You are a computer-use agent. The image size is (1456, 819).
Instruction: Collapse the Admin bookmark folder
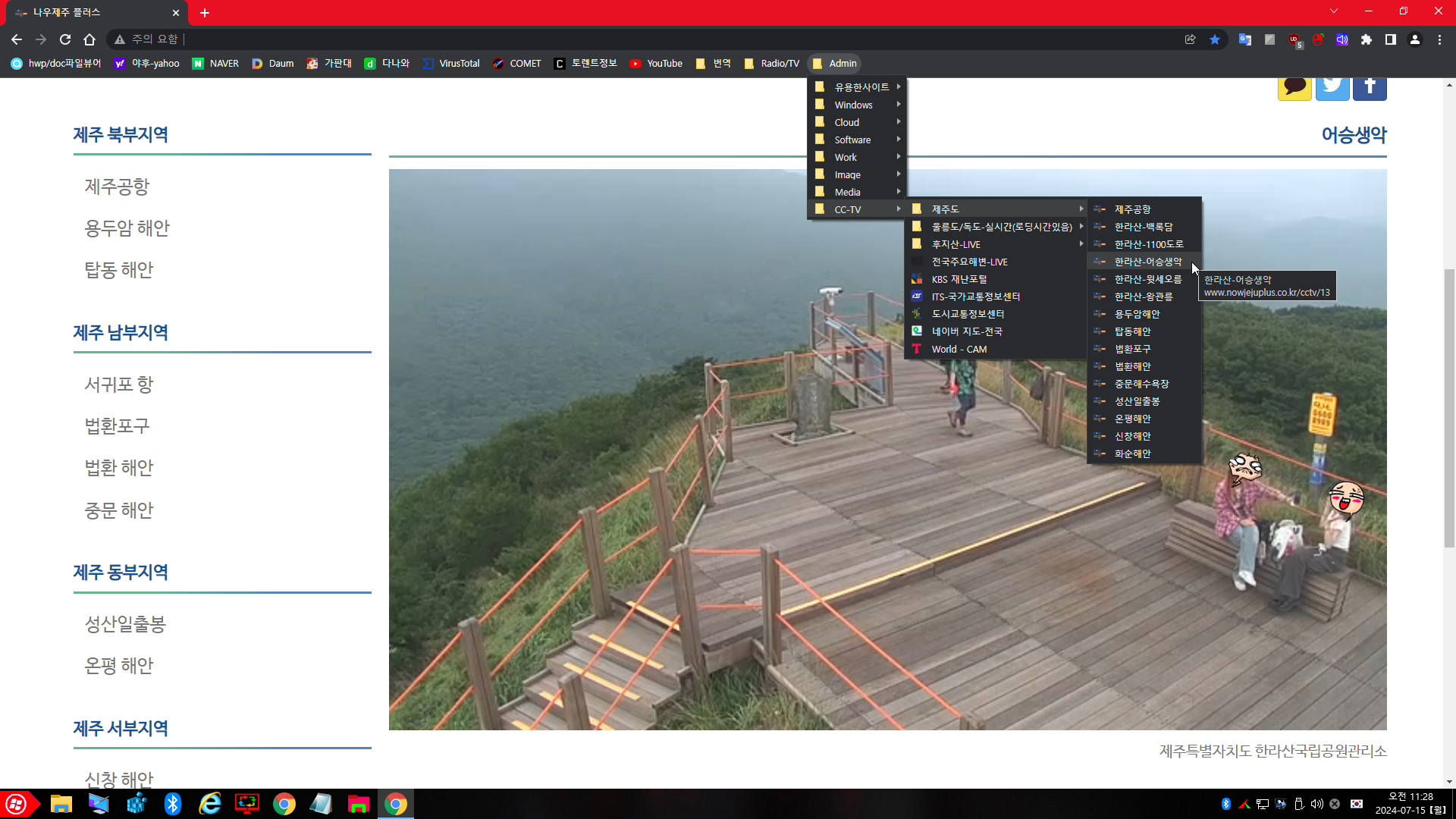(834, 64)
